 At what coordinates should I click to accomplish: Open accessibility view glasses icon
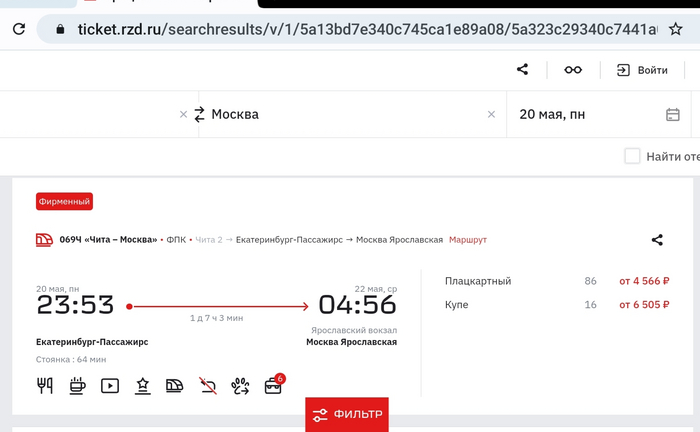coord(573,70)
